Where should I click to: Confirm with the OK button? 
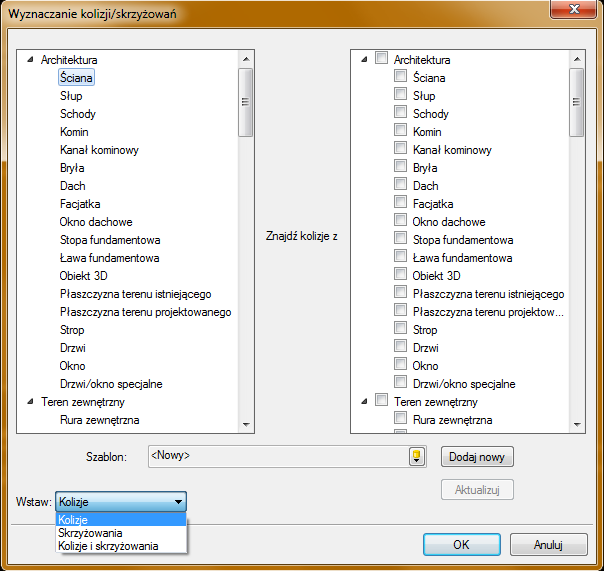click(x=462, y=544)
